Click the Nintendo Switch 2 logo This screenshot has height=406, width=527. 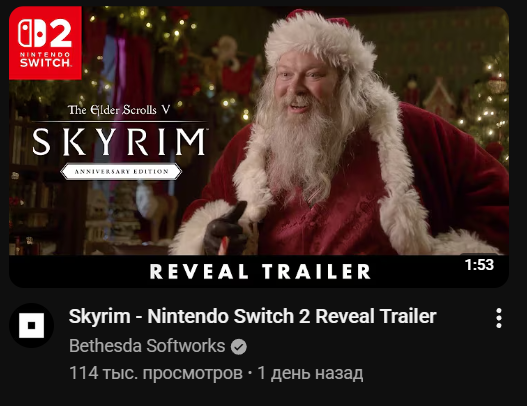click(x=45, y=43)
